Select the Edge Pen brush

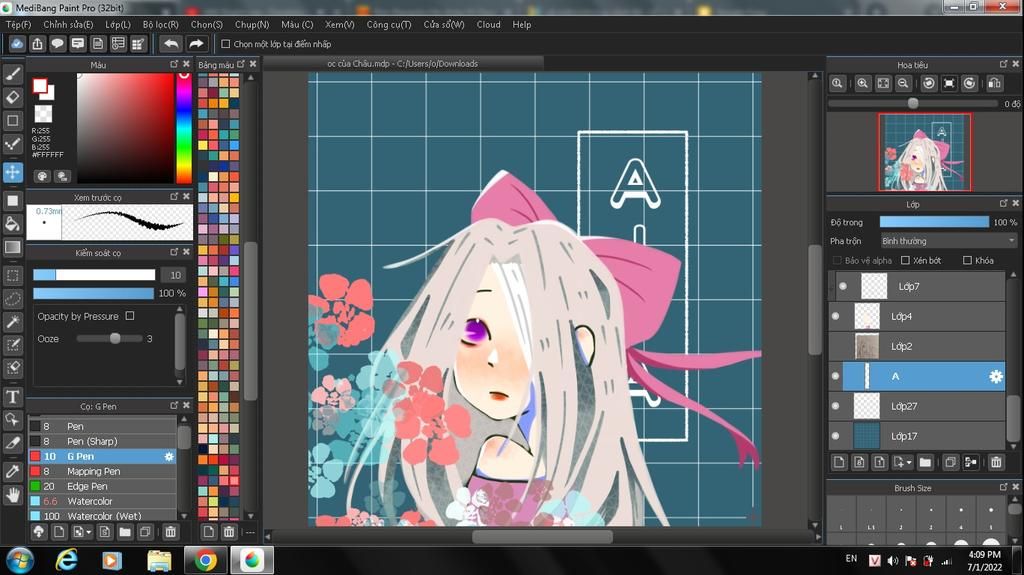tap(102, 486)
